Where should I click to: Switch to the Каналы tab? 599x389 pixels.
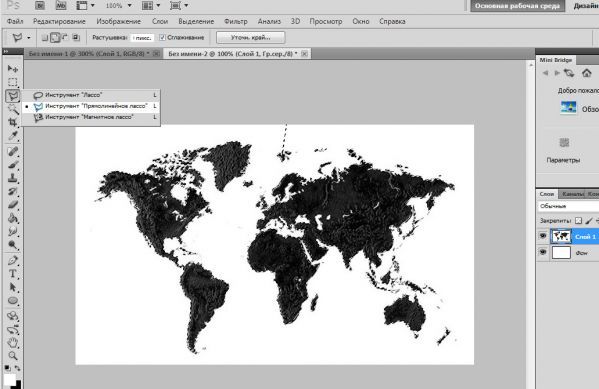[573, 194]
